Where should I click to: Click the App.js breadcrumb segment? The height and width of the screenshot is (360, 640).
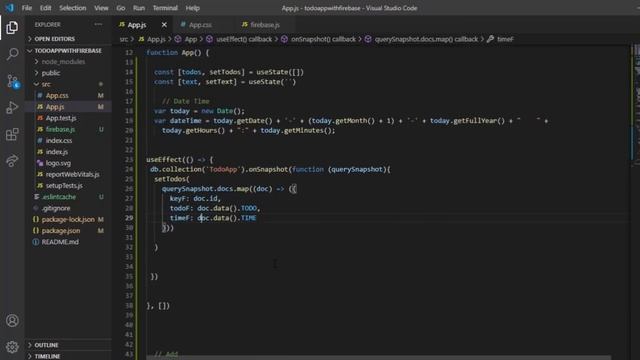tap(152, 39)
